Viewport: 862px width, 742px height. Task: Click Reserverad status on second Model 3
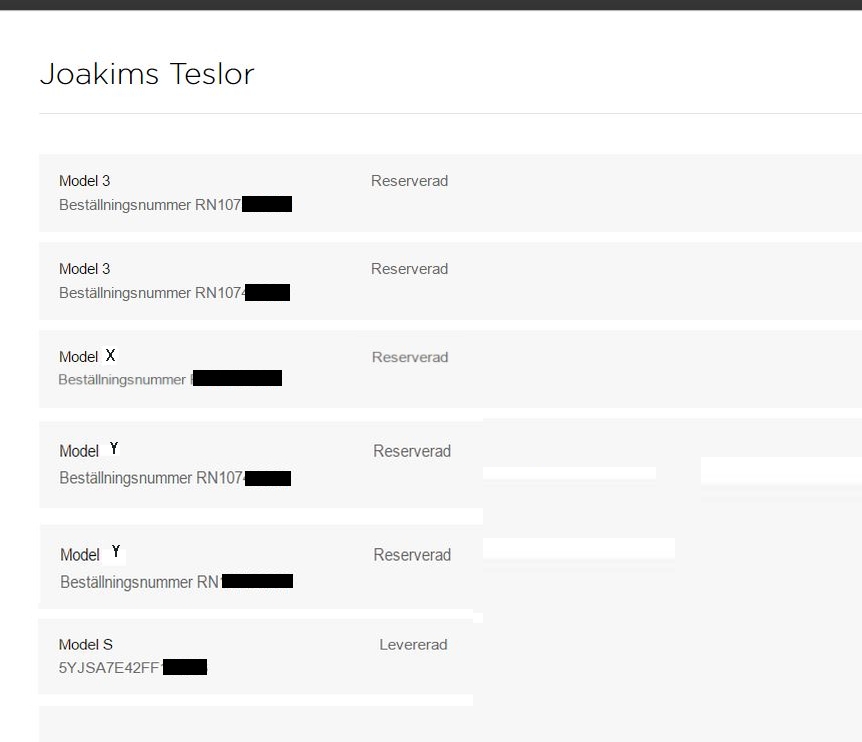tap(409, 269)
